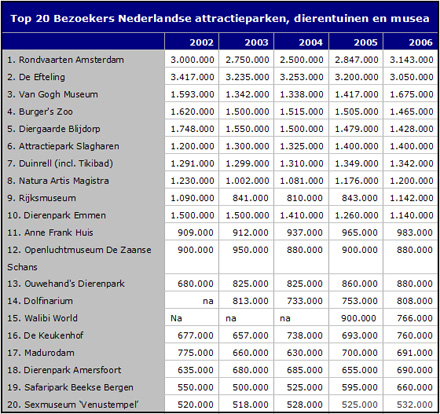Click the row label '5. Diergaarde Blijdorp'
The height and width of the screenshot is (414, 440).
tap(54, 129)
